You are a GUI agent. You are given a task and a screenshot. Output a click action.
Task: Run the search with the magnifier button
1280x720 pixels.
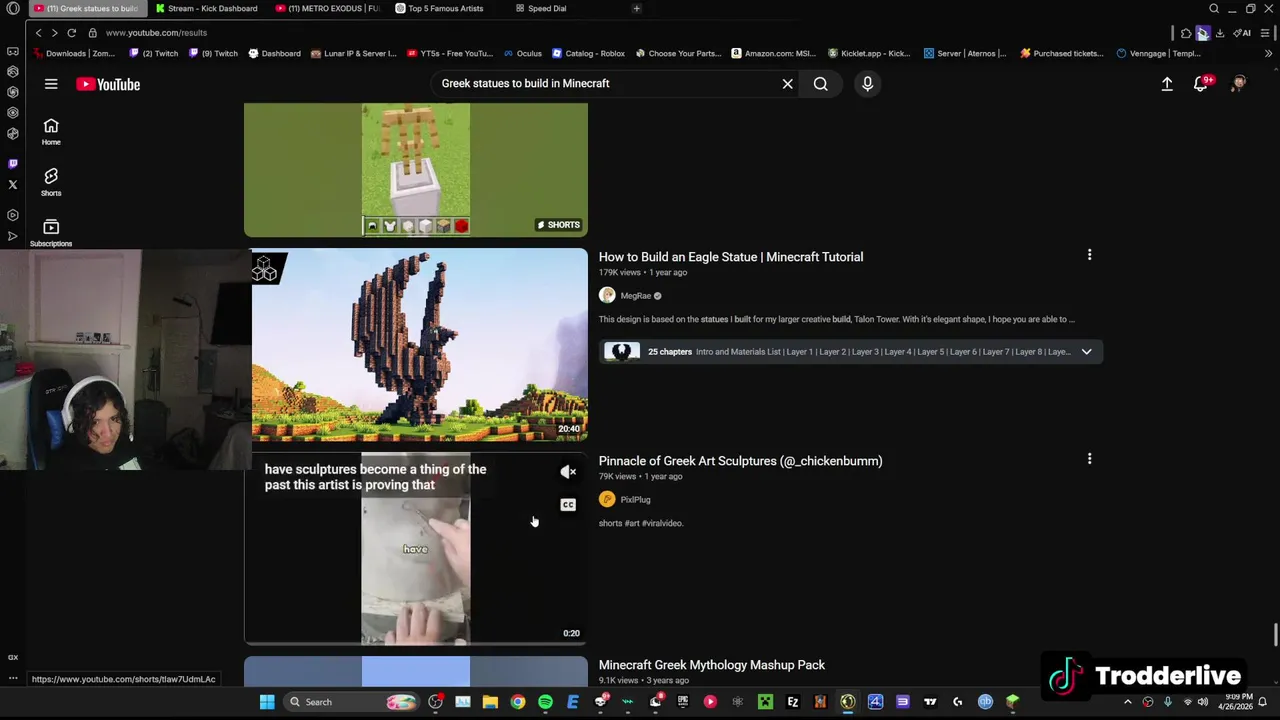[x=820, y=84]
